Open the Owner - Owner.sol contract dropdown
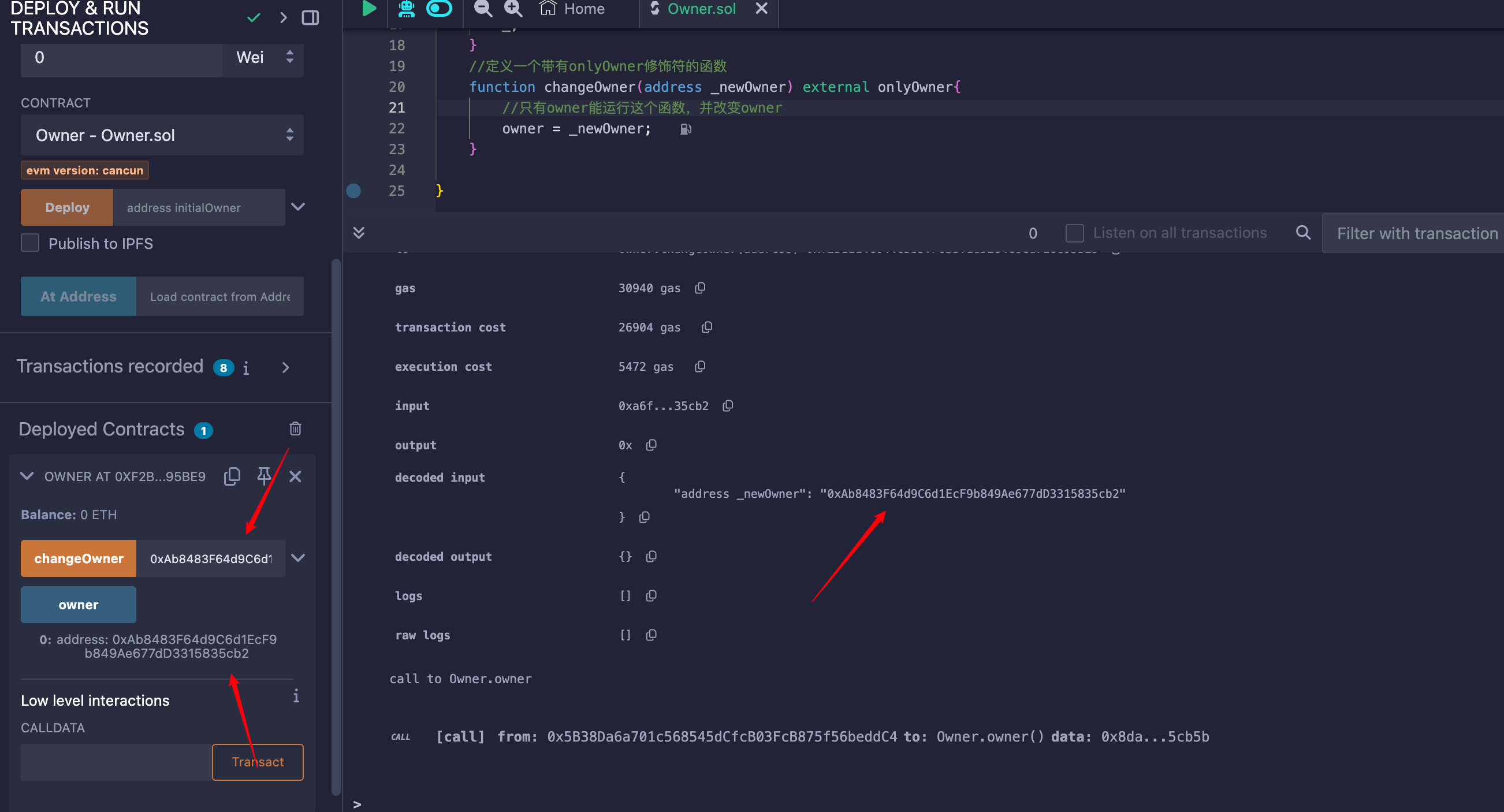1504x812 pixels. tap(162, 136)
